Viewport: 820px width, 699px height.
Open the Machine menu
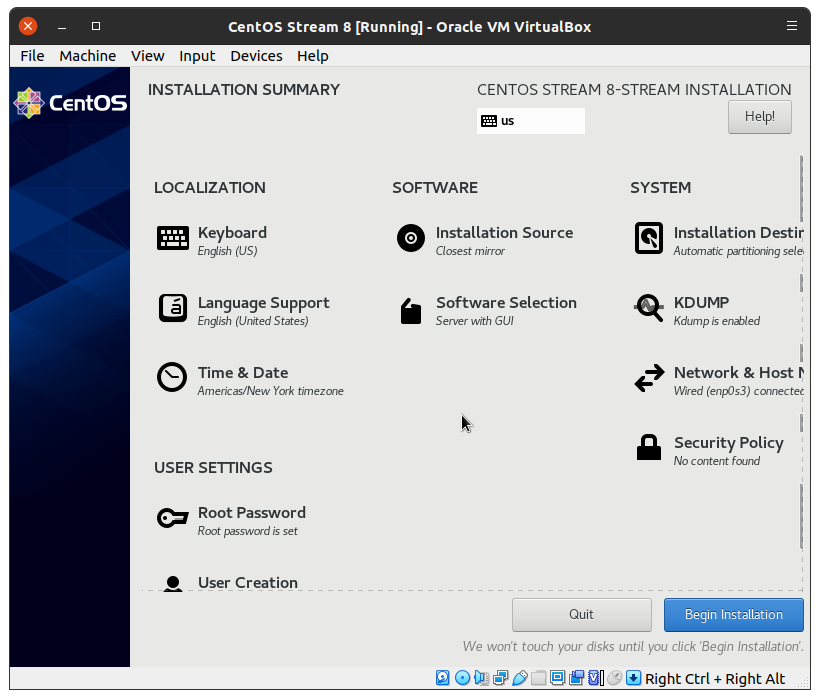(x=87, y=56)
